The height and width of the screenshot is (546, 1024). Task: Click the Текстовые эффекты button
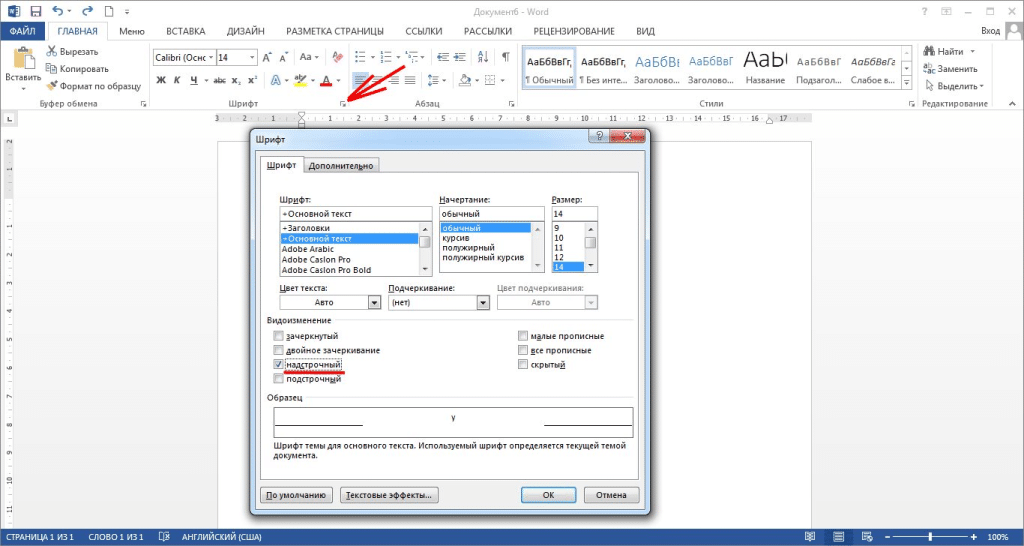[388, 495]
